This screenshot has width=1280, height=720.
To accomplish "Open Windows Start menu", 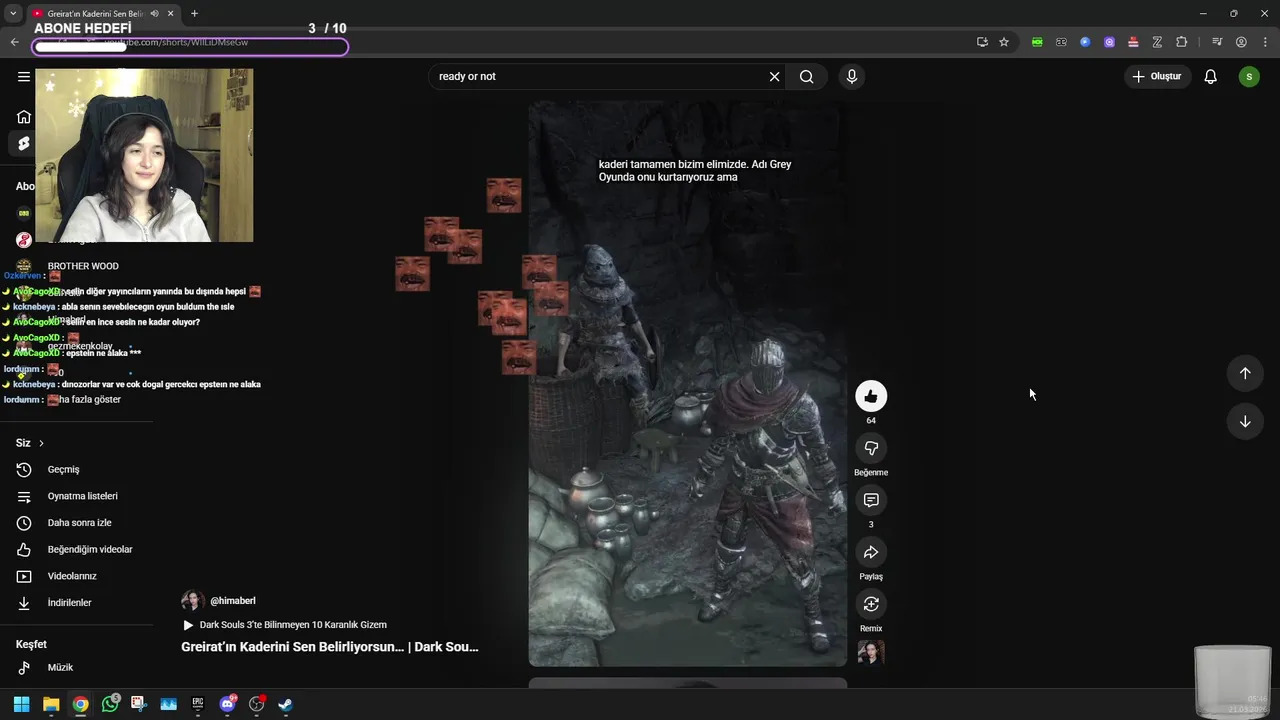I will click(21, 704).
